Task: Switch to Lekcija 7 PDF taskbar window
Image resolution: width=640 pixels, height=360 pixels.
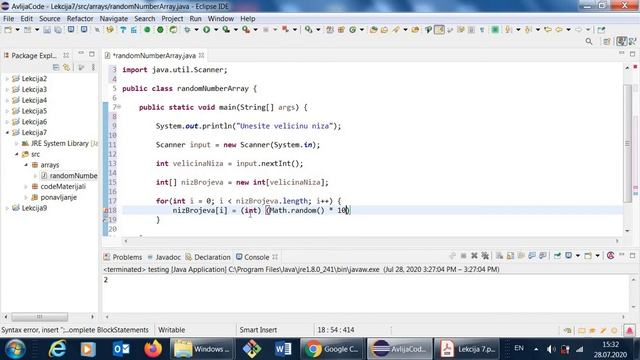Action: pos(467,349)
